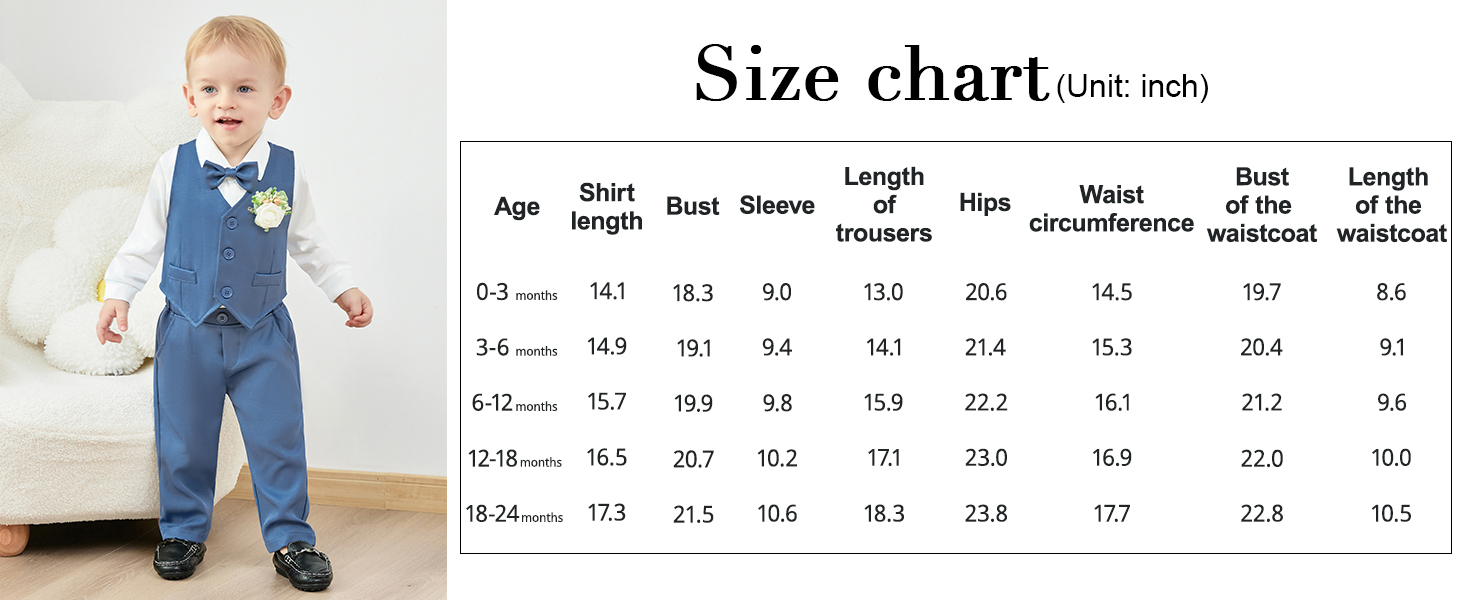The width and height of the screenshot is (1464, 600).
Task: Click the white flower boutonniere on vest
Action: click(269, 209)
